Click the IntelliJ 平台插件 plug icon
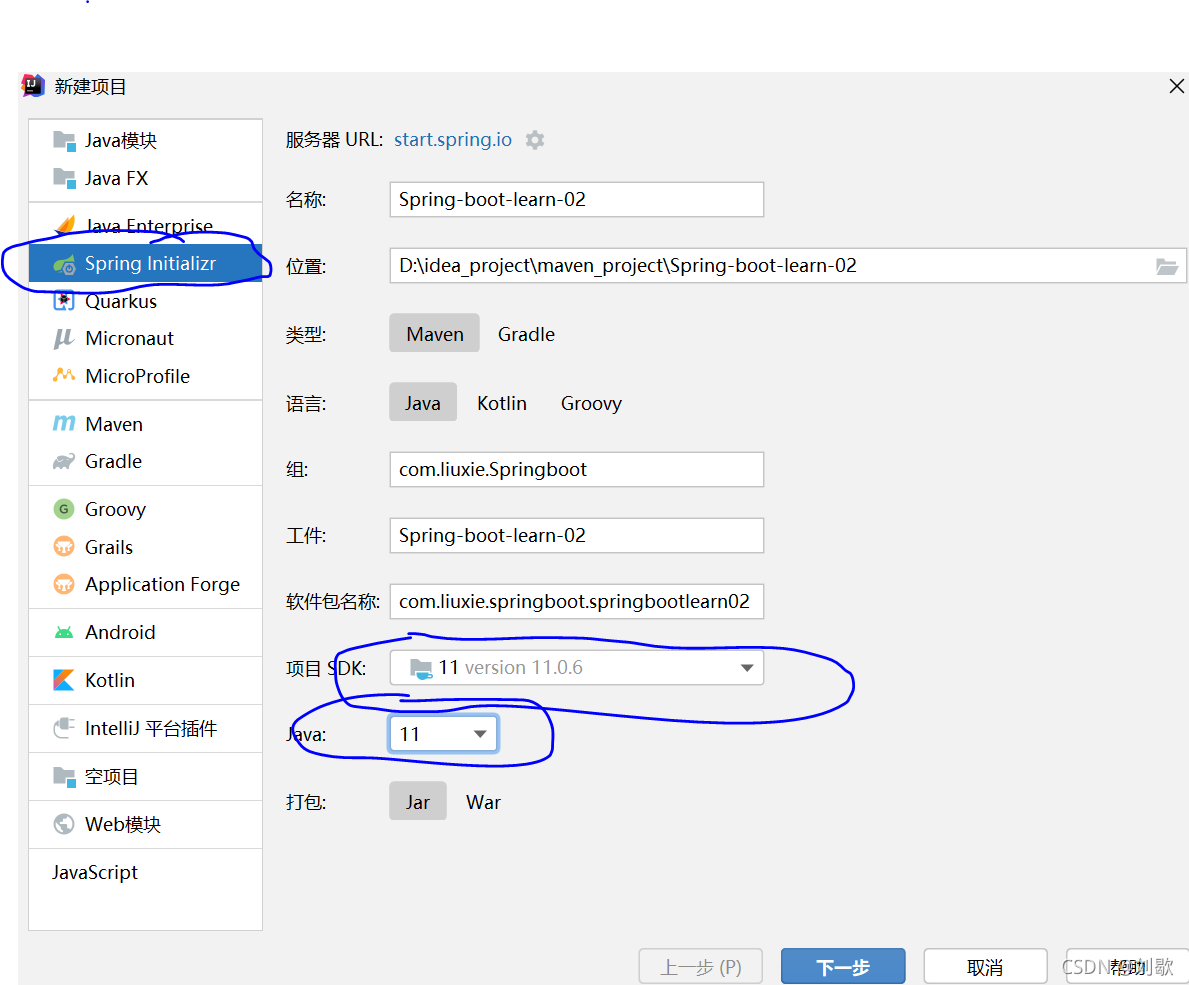Screen dimensions: 1189x985 point(64,728)
